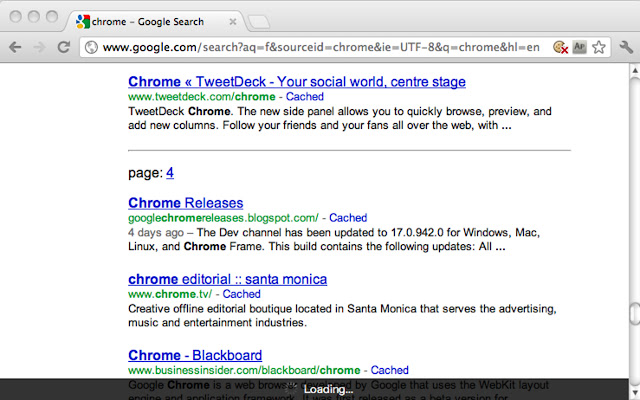This screenshot has width=640, height=400.
Task: Click the back navigation arrow
Action: tap(16, 46)
